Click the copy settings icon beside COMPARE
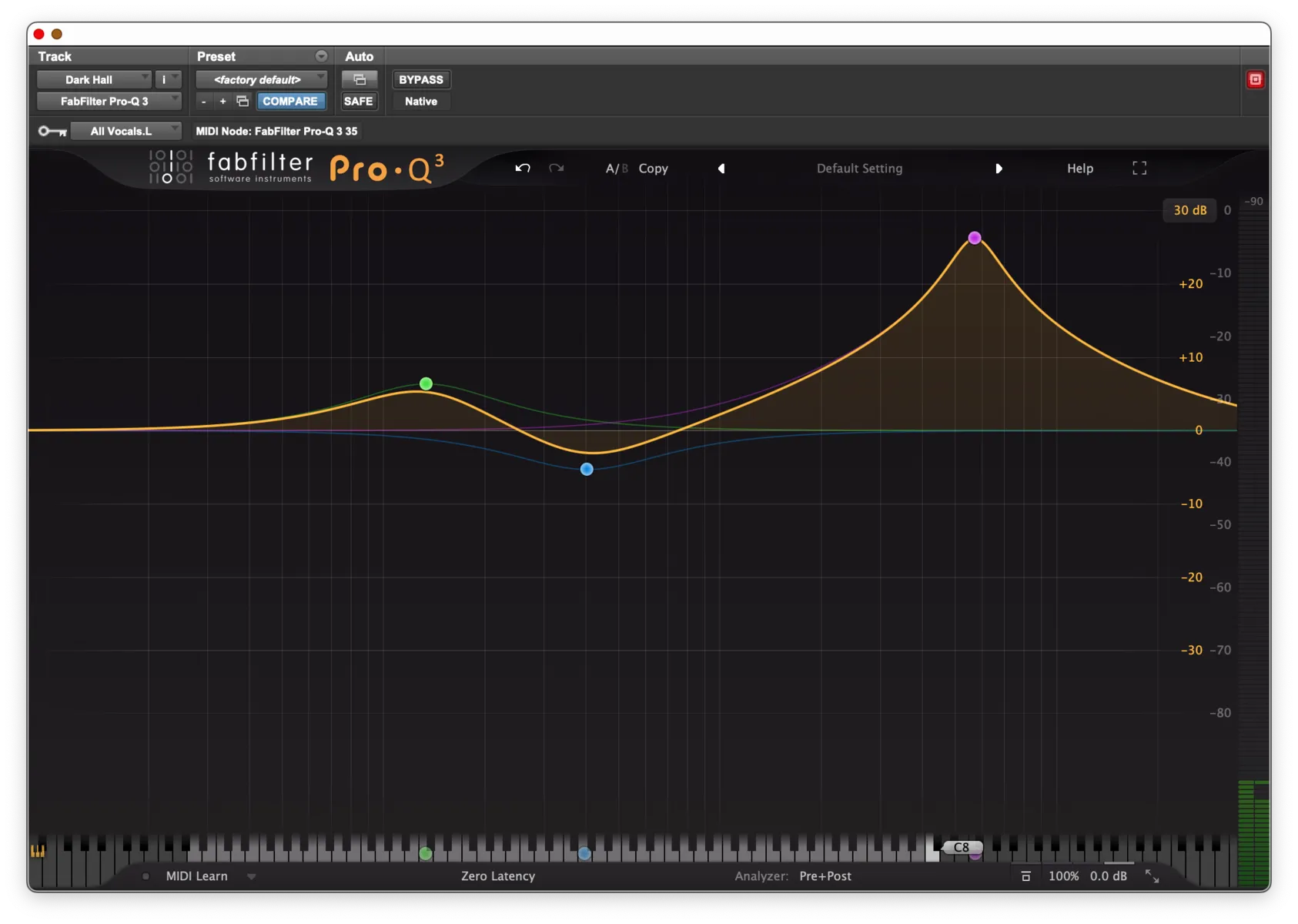Viewport: 1298px width, 924px height. click(x=243, y=101)
